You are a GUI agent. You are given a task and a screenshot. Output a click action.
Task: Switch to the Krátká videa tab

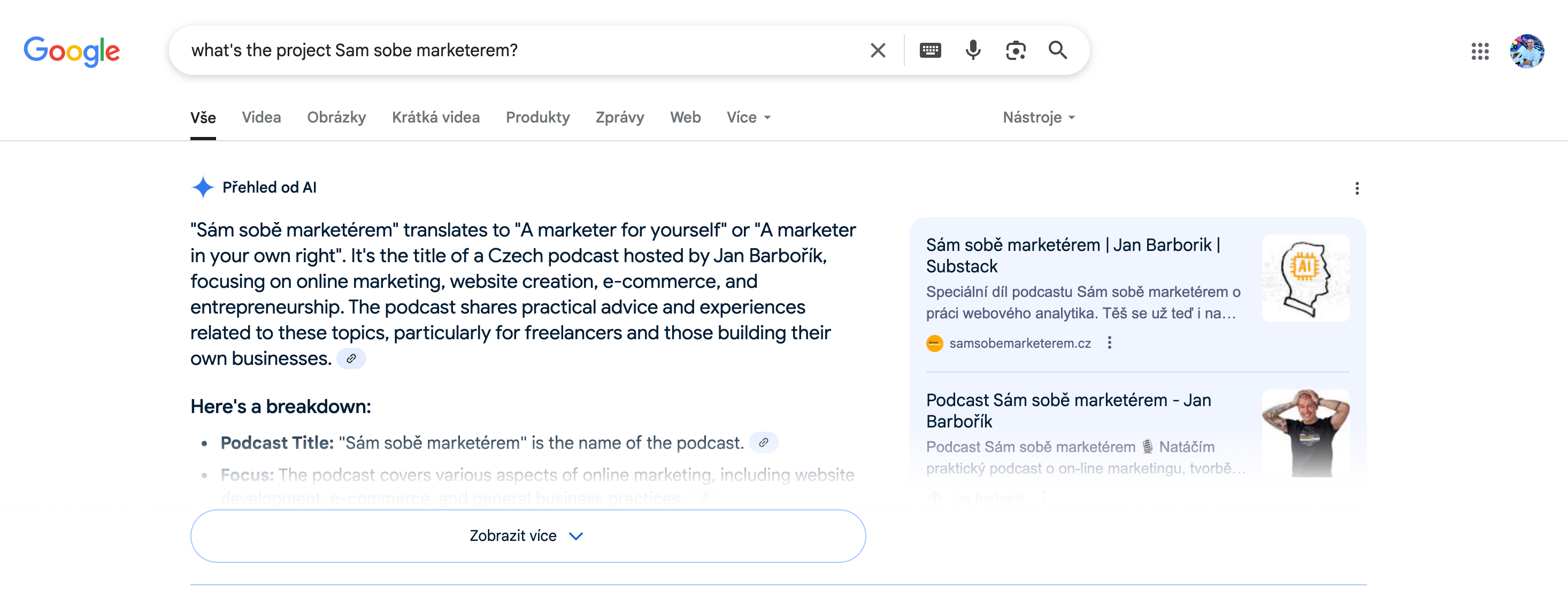[x=435, y=118]
